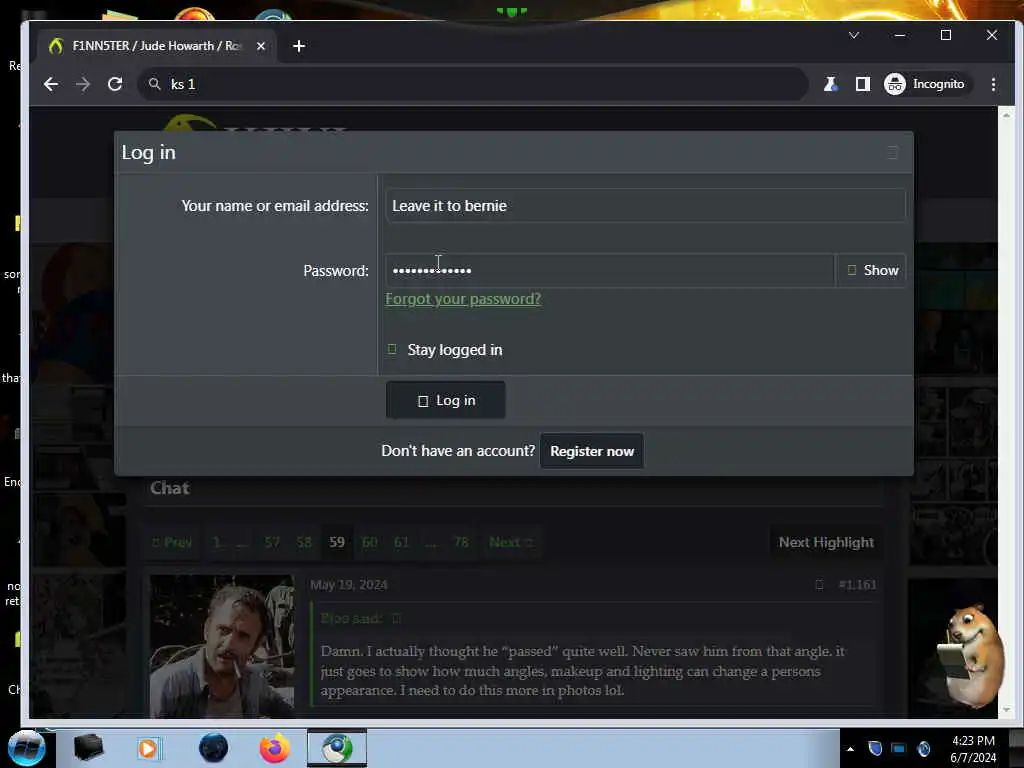Go to page 58 in pagination

(304, 543)
